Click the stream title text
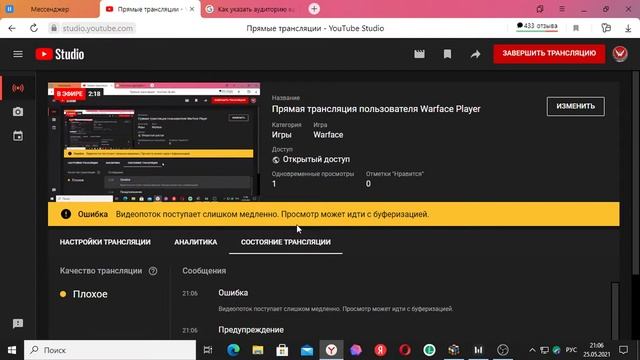640x360 pixels. 376,109
